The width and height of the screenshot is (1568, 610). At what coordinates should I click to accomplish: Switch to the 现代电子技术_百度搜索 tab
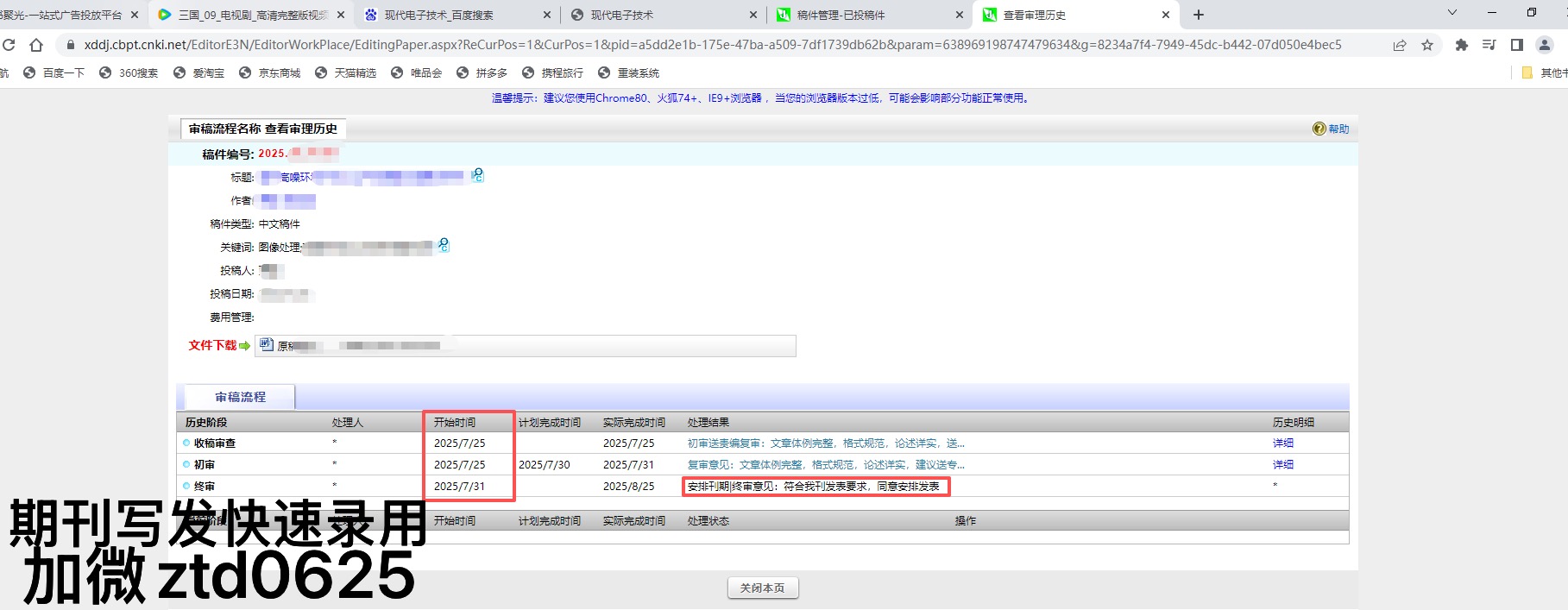click(438, 15)
